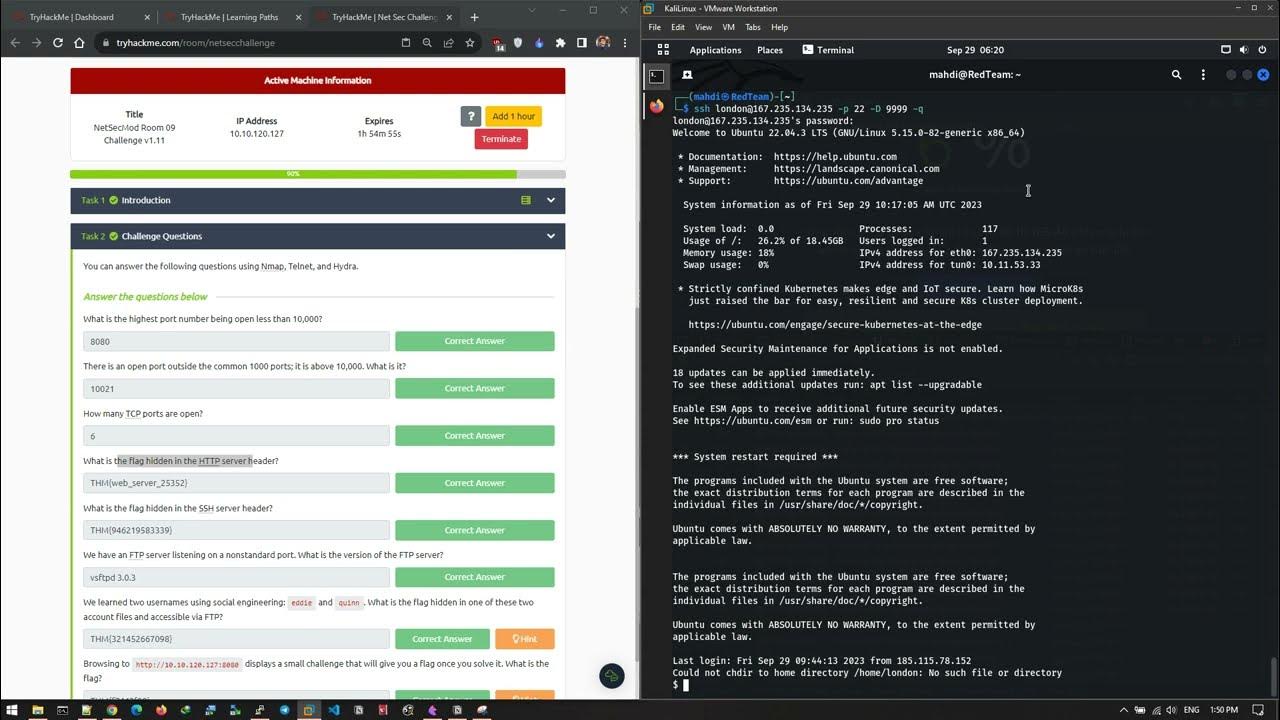Click the Kali power icon in top bar

pos(1263,50)
